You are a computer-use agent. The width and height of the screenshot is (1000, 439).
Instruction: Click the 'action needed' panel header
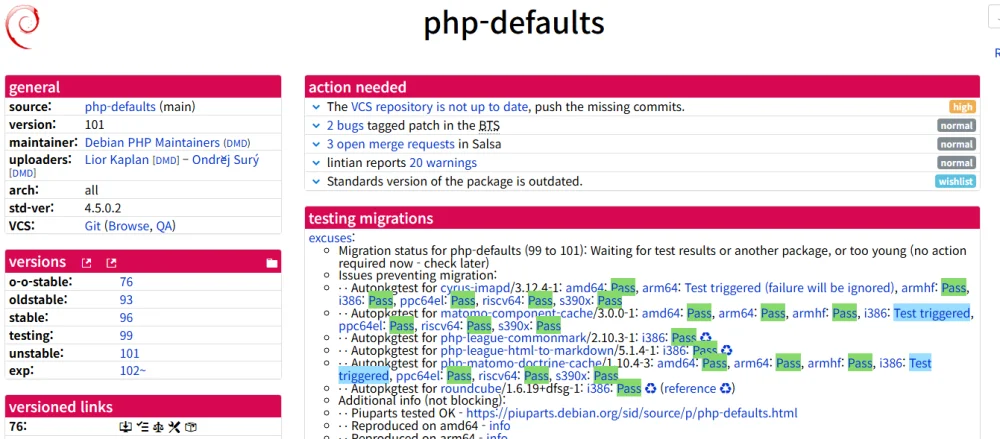pyautogui.click(x=642, y=87)
